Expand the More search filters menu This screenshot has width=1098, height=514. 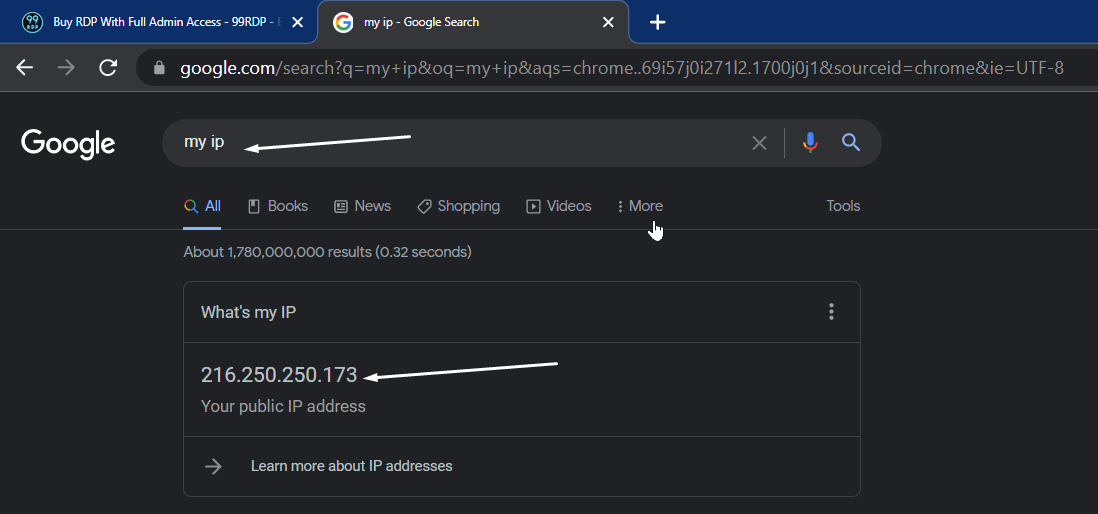pos(639,206)
